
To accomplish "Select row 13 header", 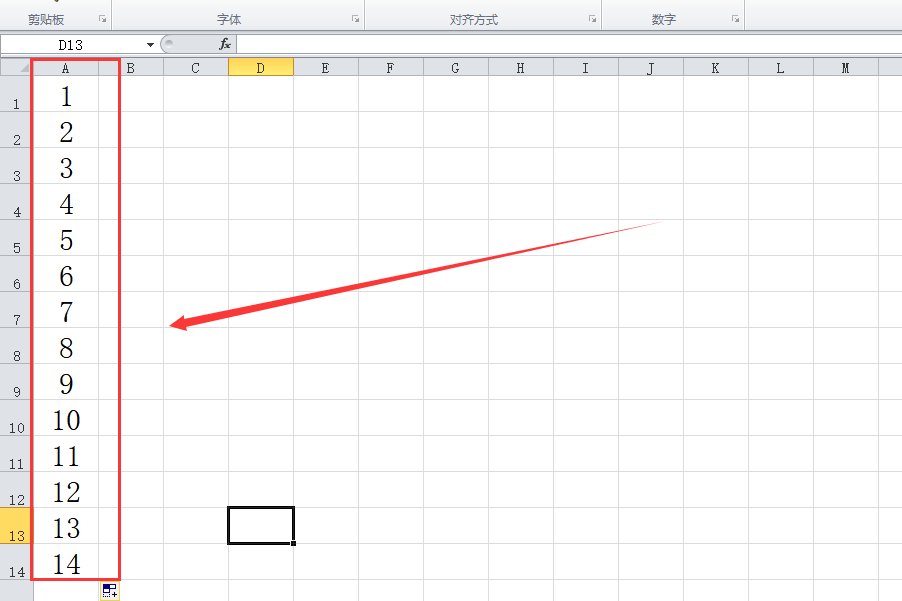I will click(16, 527).
